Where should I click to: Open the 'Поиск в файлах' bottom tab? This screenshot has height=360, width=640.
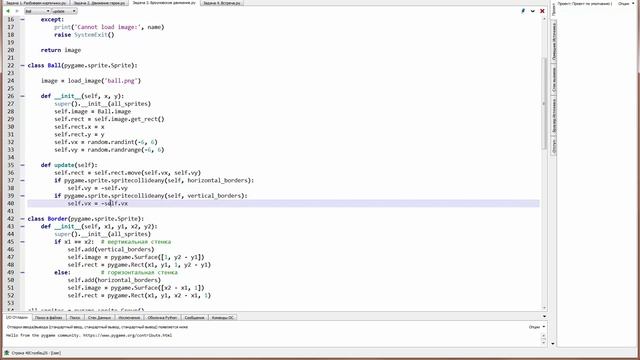pos(49,317)
